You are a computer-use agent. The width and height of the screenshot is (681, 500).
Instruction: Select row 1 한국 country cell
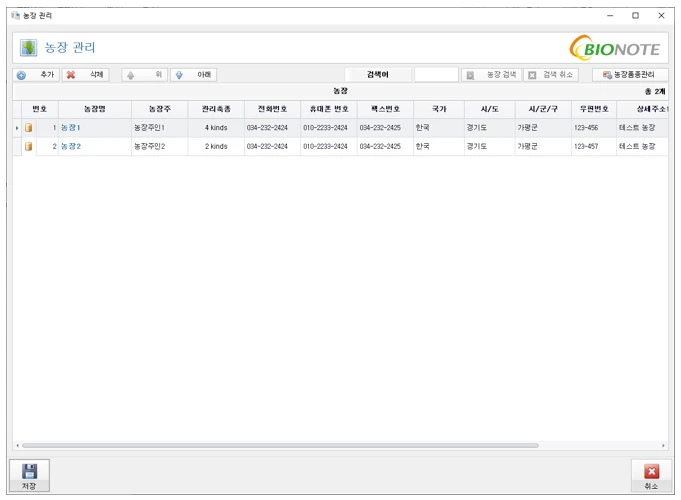[439, 128]
